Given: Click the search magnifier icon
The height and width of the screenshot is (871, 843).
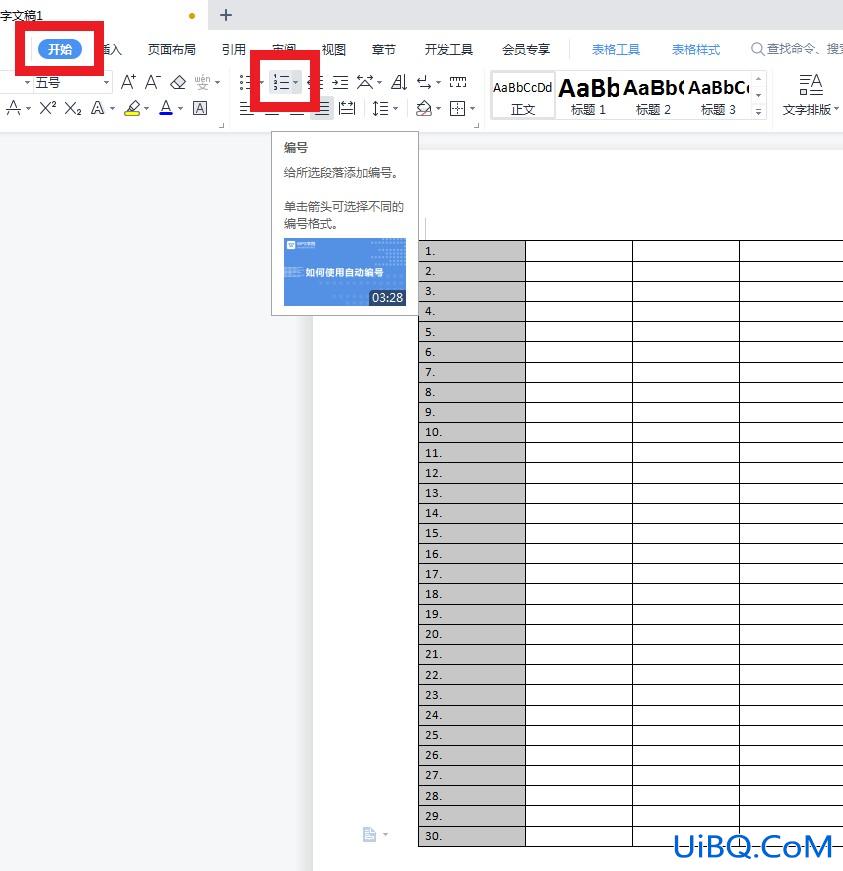Looking at the screenshot, I should click(757, 49).
